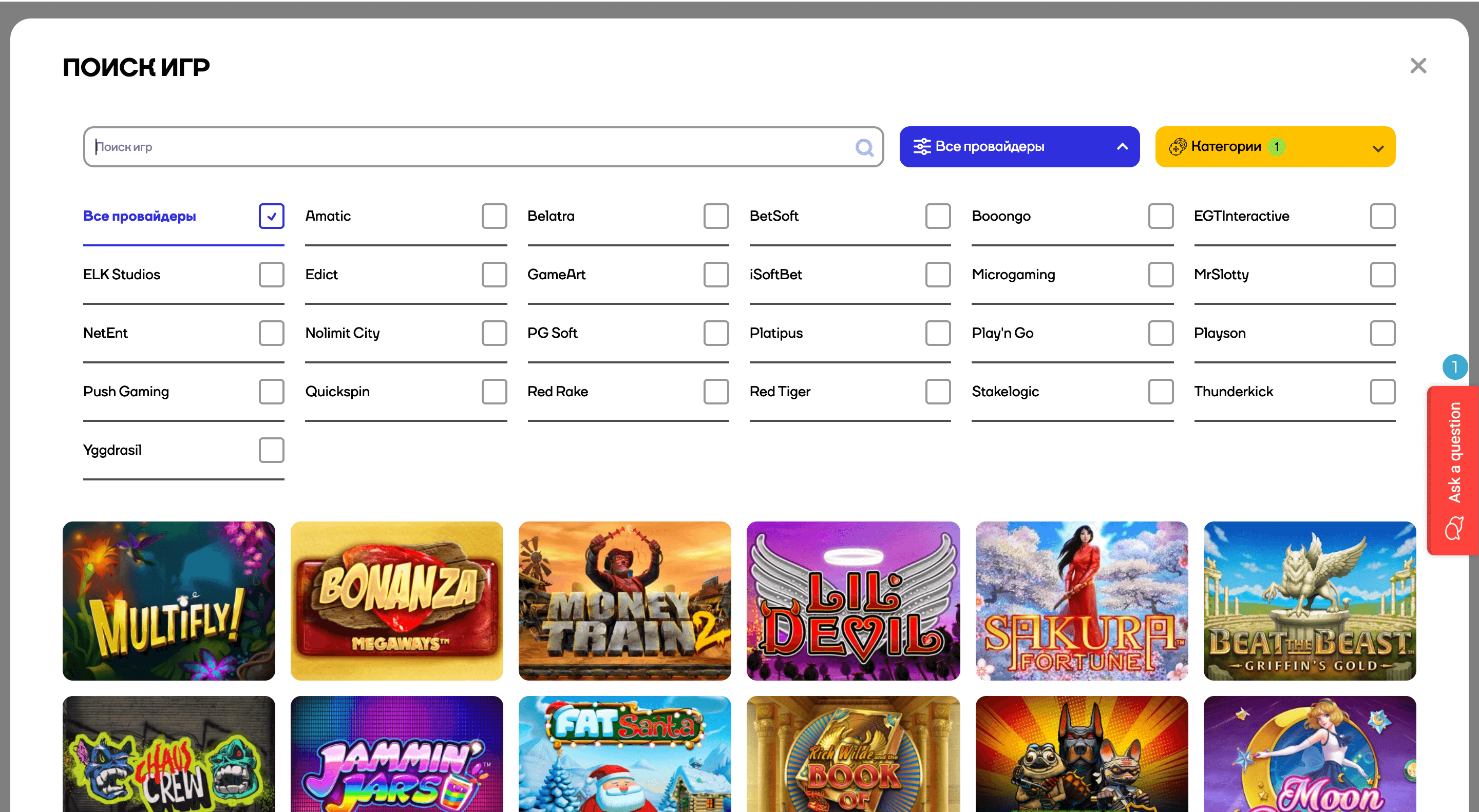Click the Quickspin provider label

tap(337, 391)
